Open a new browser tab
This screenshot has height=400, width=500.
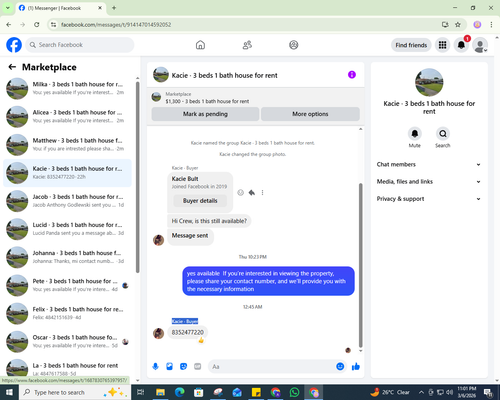click(114, 8)
